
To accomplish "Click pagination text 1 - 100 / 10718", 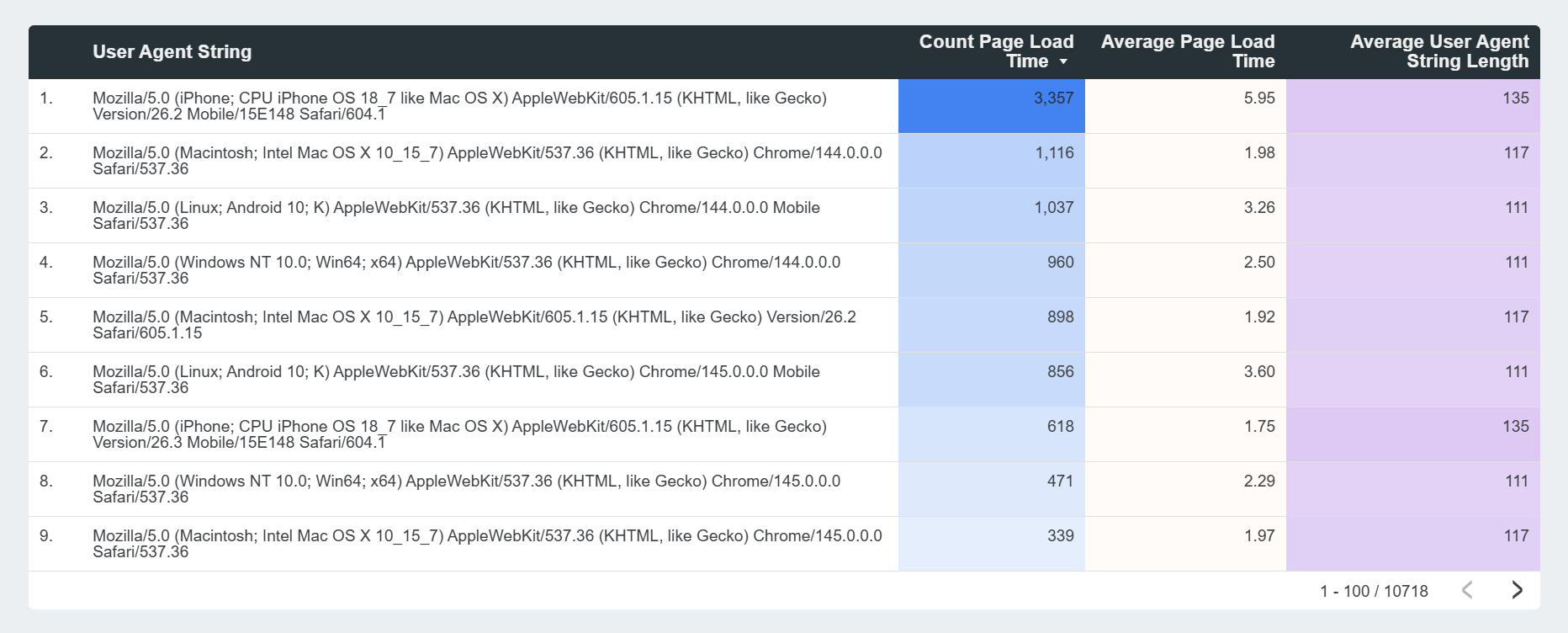I will pos(1374,591).
